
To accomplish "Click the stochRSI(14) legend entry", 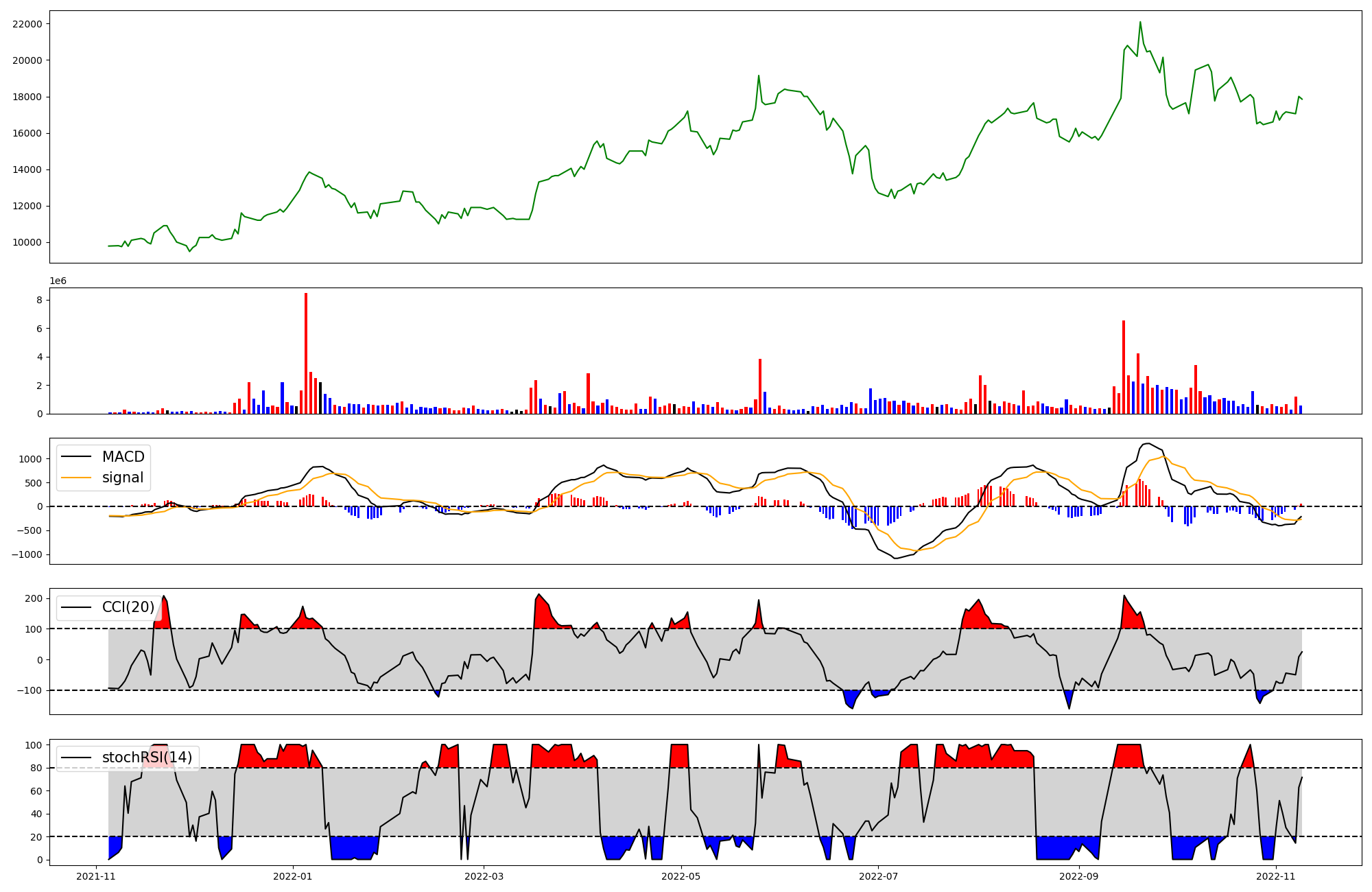I will (147, 758).
